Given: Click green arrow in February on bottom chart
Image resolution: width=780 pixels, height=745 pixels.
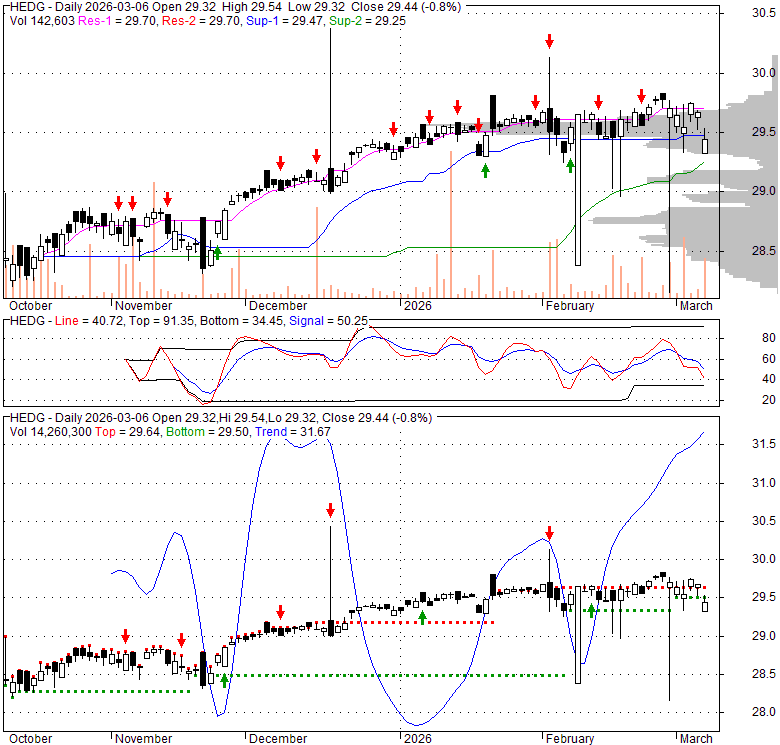Looking at the screenshot, I should (591, 610).
